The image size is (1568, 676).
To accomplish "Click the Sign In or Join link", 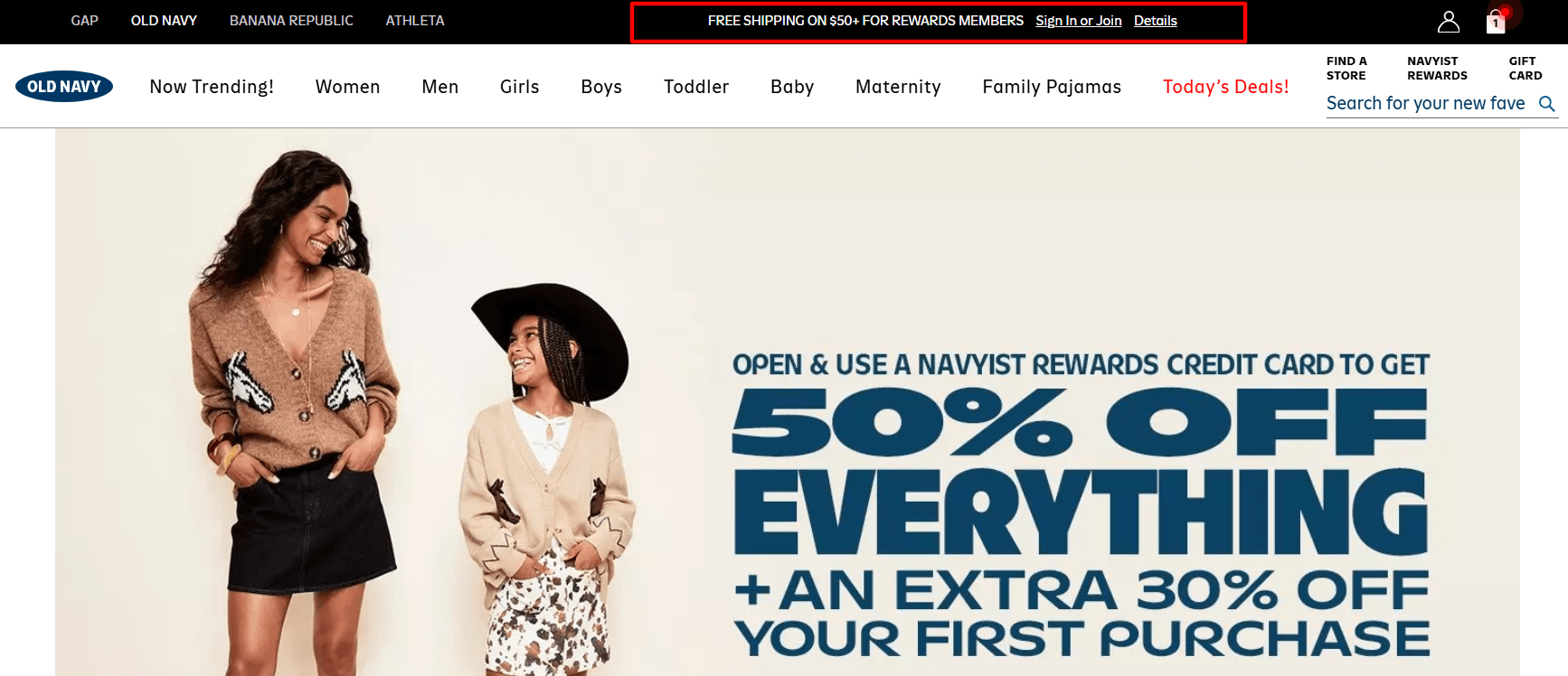I will [1079, 21].
